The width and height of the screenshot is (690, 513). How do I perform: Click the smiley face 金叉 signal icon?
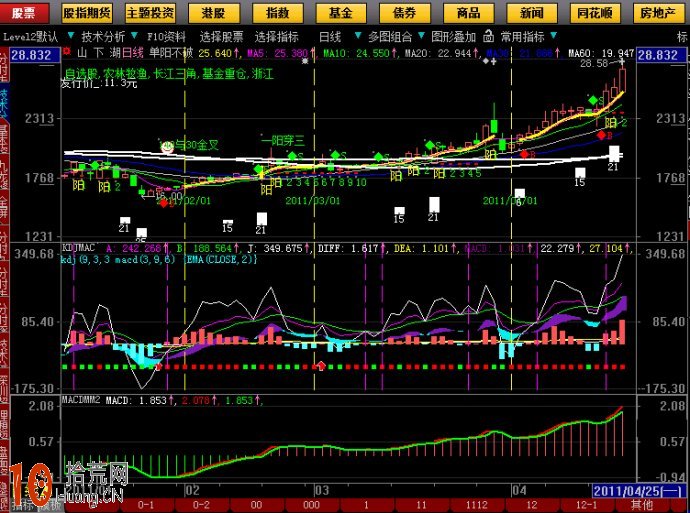tap(166, 145)
